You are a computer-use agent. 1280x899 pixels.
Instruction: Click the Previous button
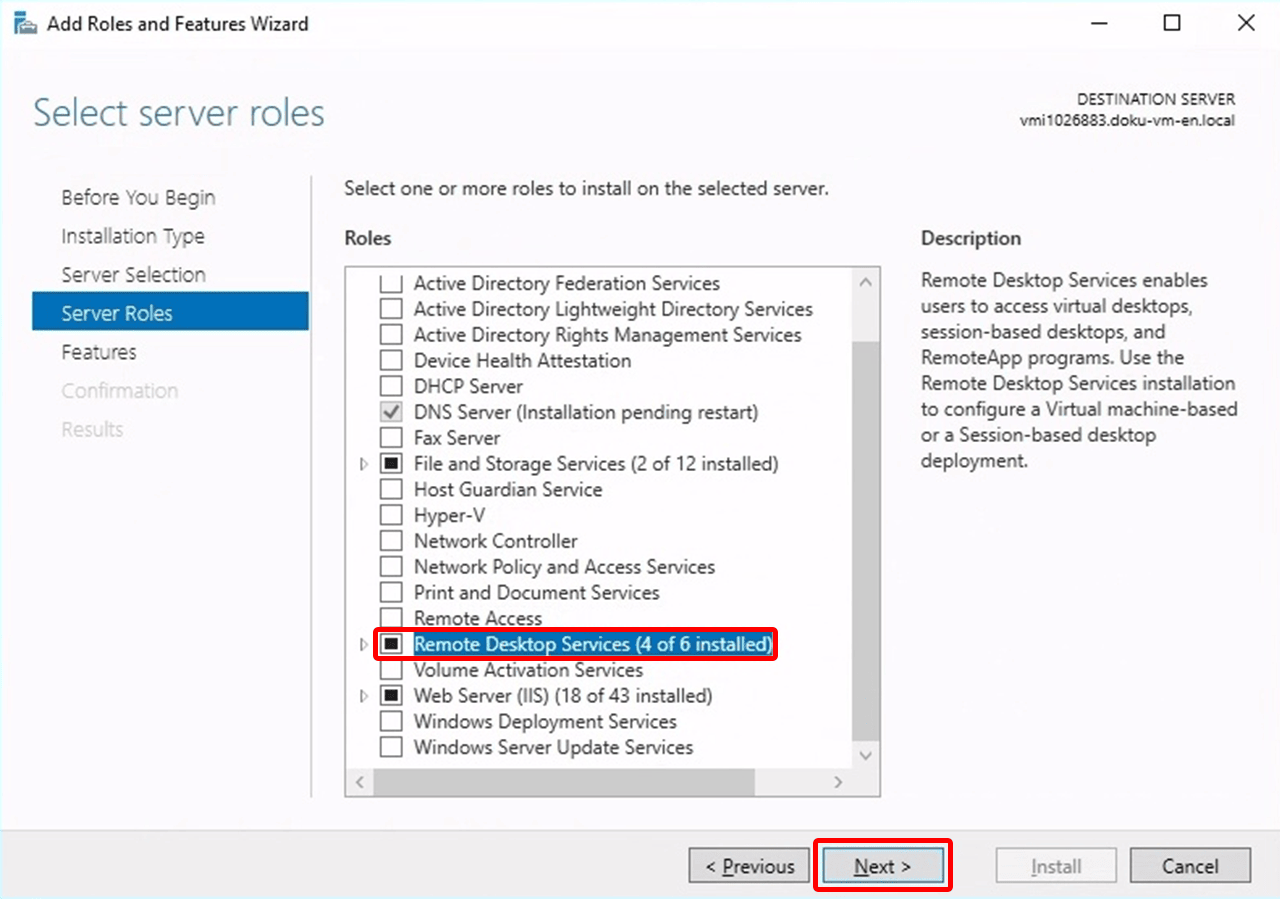point(748,866)
